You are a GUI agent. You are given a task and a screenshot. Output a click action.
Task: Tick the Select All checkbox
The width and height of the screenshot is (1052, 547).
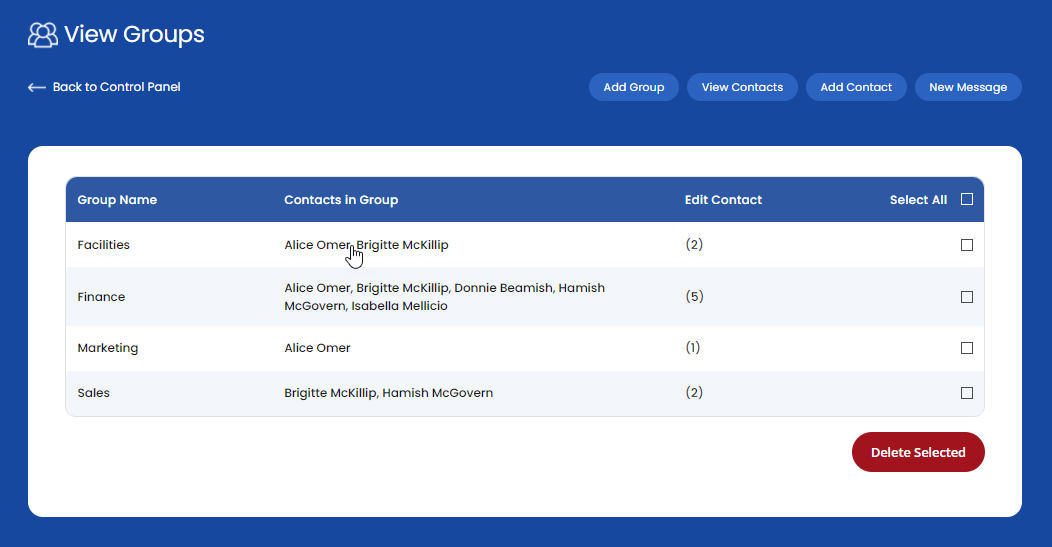point(966,200)
